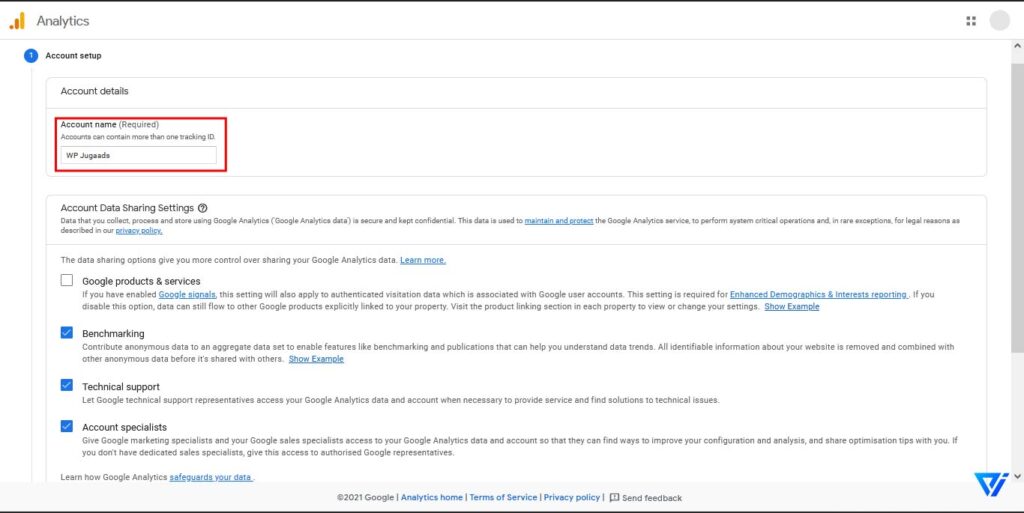Click the Google Analytics logo icon
Image resolution: width=1024 pixels, height=513 pixels.
(x=17, y=21)
